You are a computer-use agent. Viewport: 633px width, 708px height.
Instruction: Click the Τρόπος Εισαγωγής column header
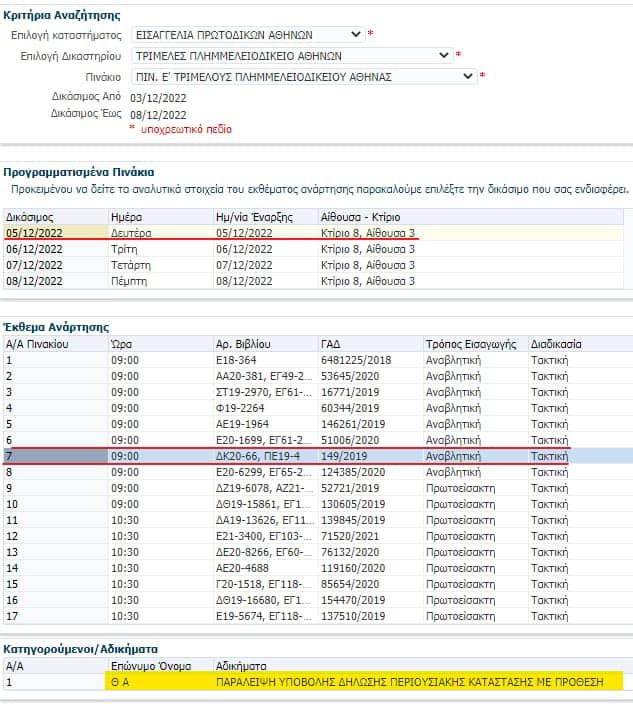click(475, 344)
